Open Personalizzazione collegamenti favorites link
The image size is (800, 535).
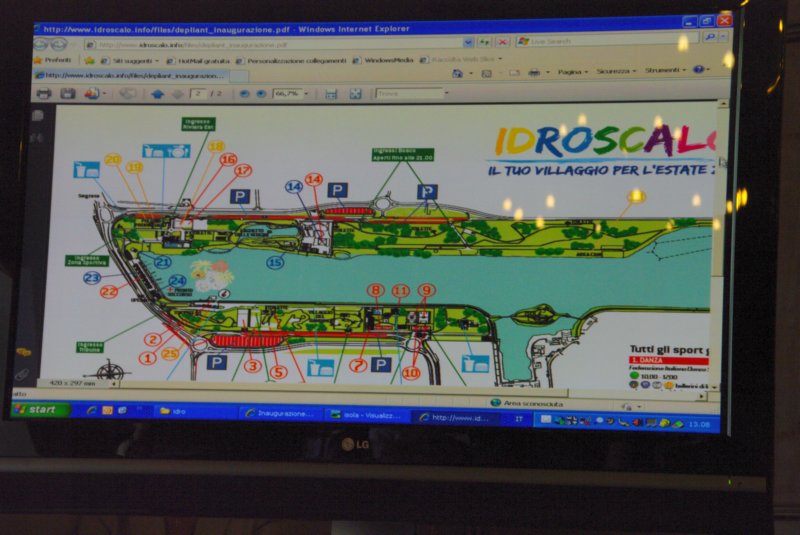coord(291,61)
